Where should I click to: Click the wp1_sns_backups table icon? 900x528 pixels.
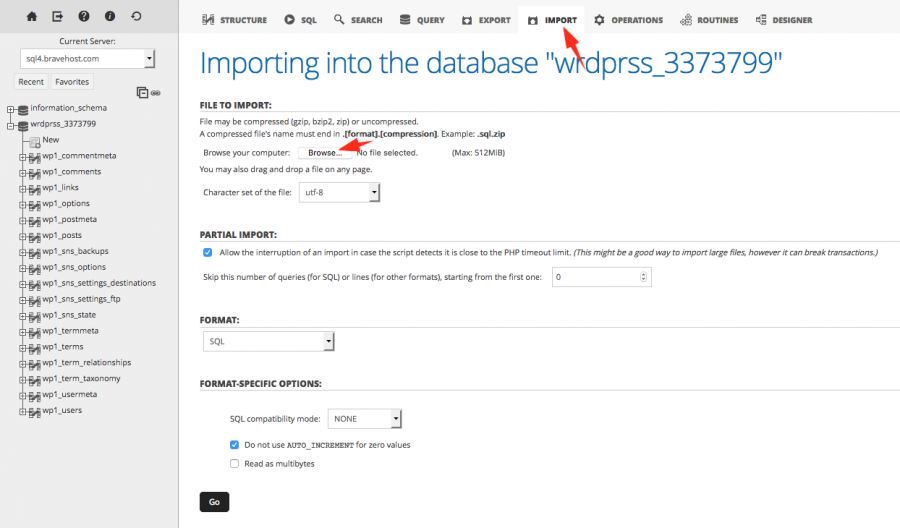coord(34,253)
